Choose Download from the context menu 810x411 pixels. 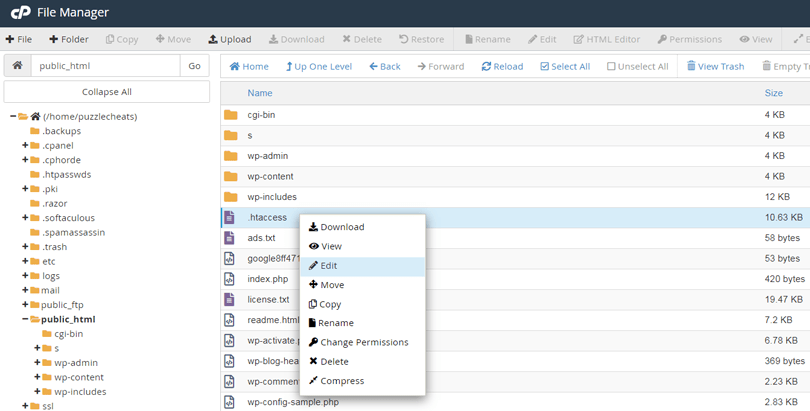click(363, 227)
